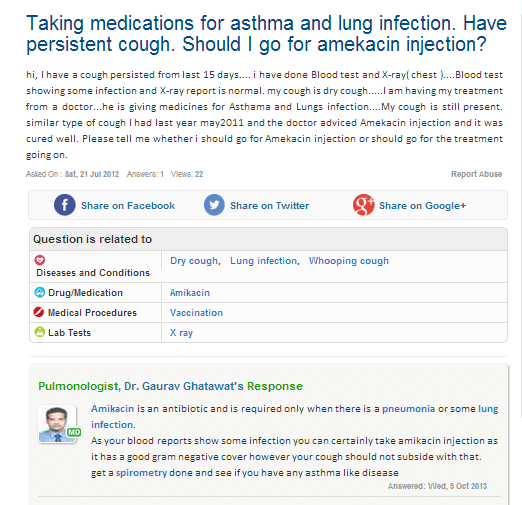Image resolution: width=522 pixels, height=505 pixels.
Task: Open the Dry cough link
Action: tap(194, 261)
